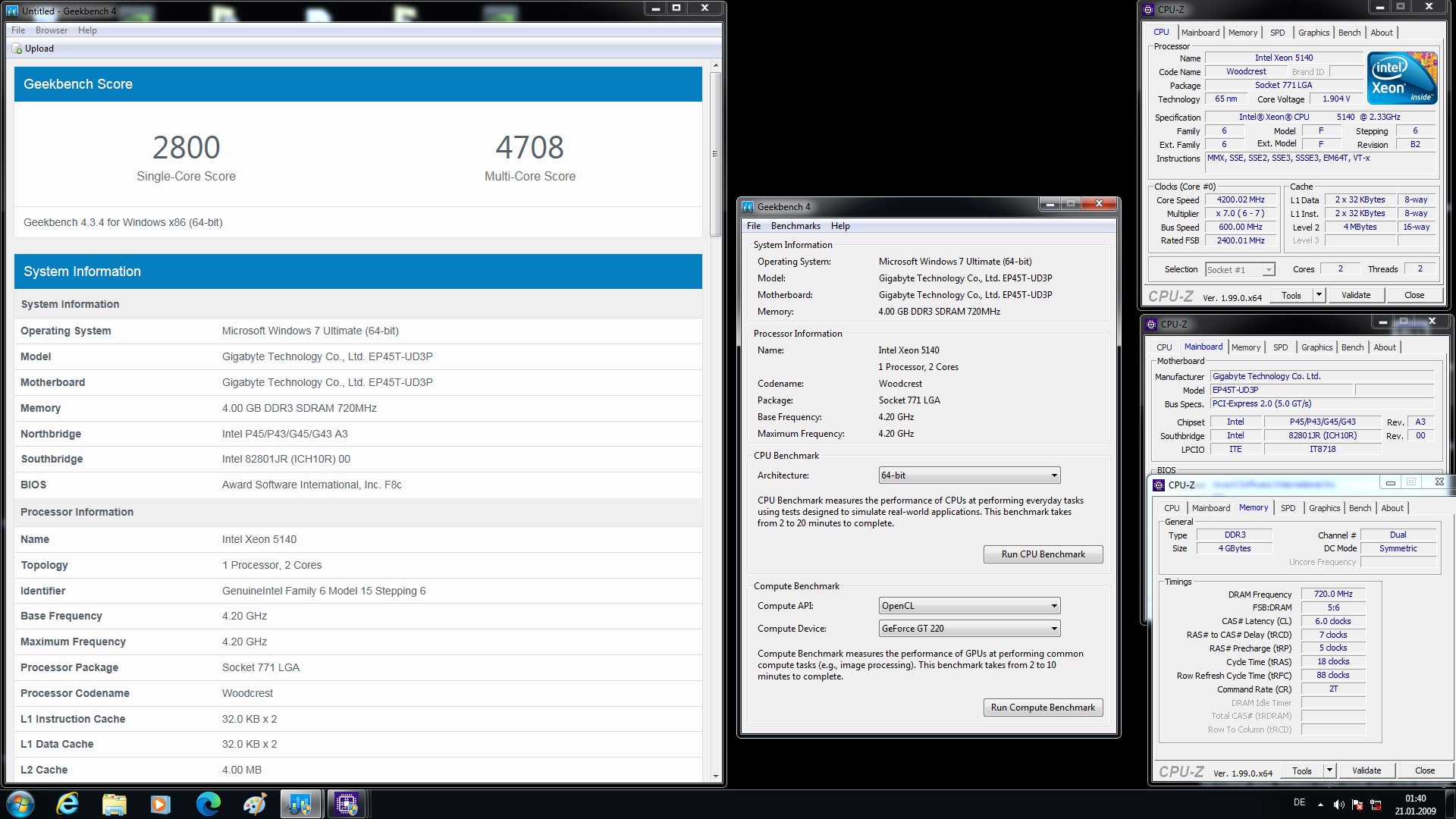
Task: Click the 2800 single-core score
Action: click(x=187, y=147)
